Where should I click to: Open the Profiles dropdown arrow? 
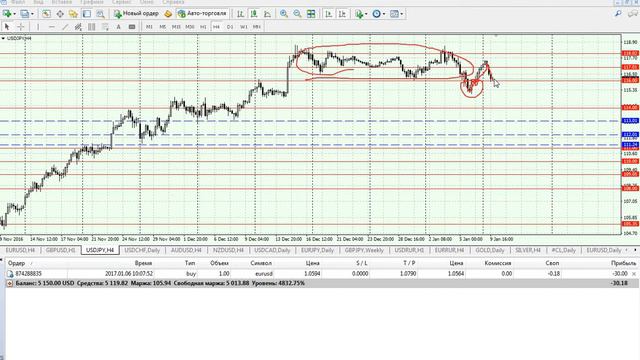pyautogui.click(x=32, y=14)
